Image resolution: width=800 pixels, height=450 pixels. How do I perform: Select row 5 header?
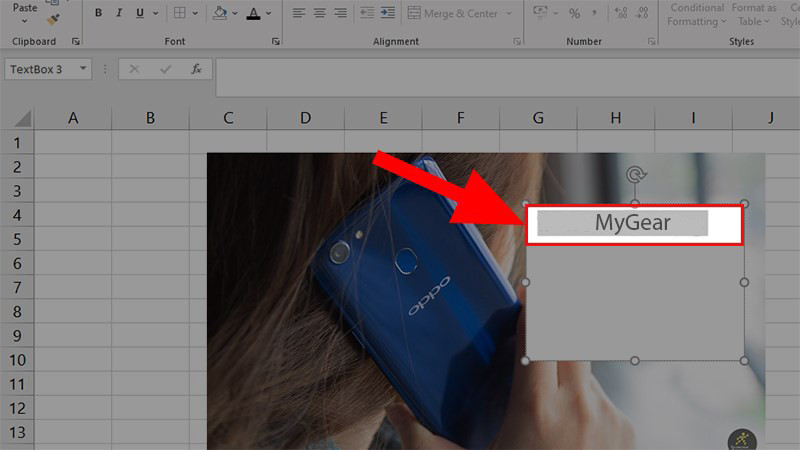tap(17, 239)
